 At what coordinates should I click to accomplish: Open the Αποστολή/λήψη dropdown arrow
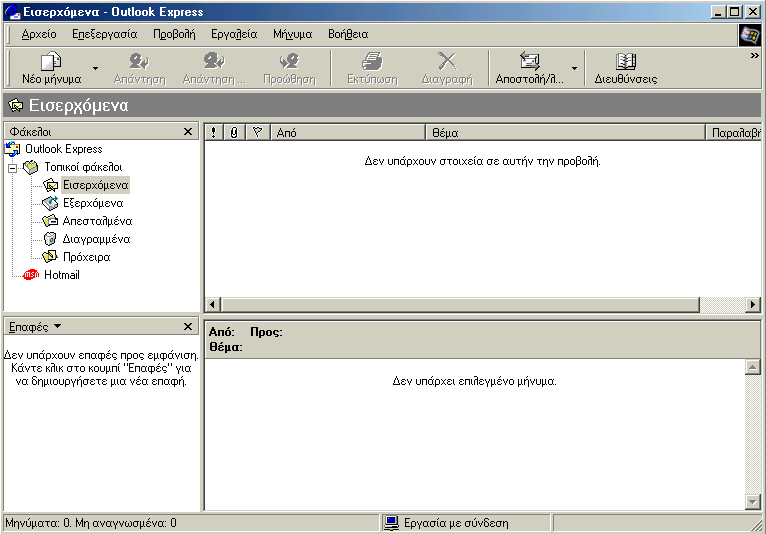(574, 68)
